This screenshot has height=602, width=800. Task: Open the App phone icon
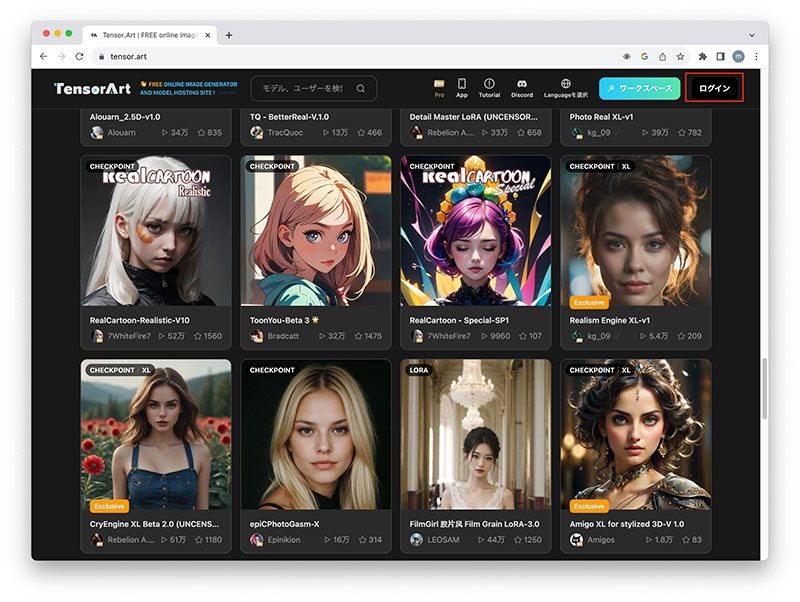(x=462, y=88)
